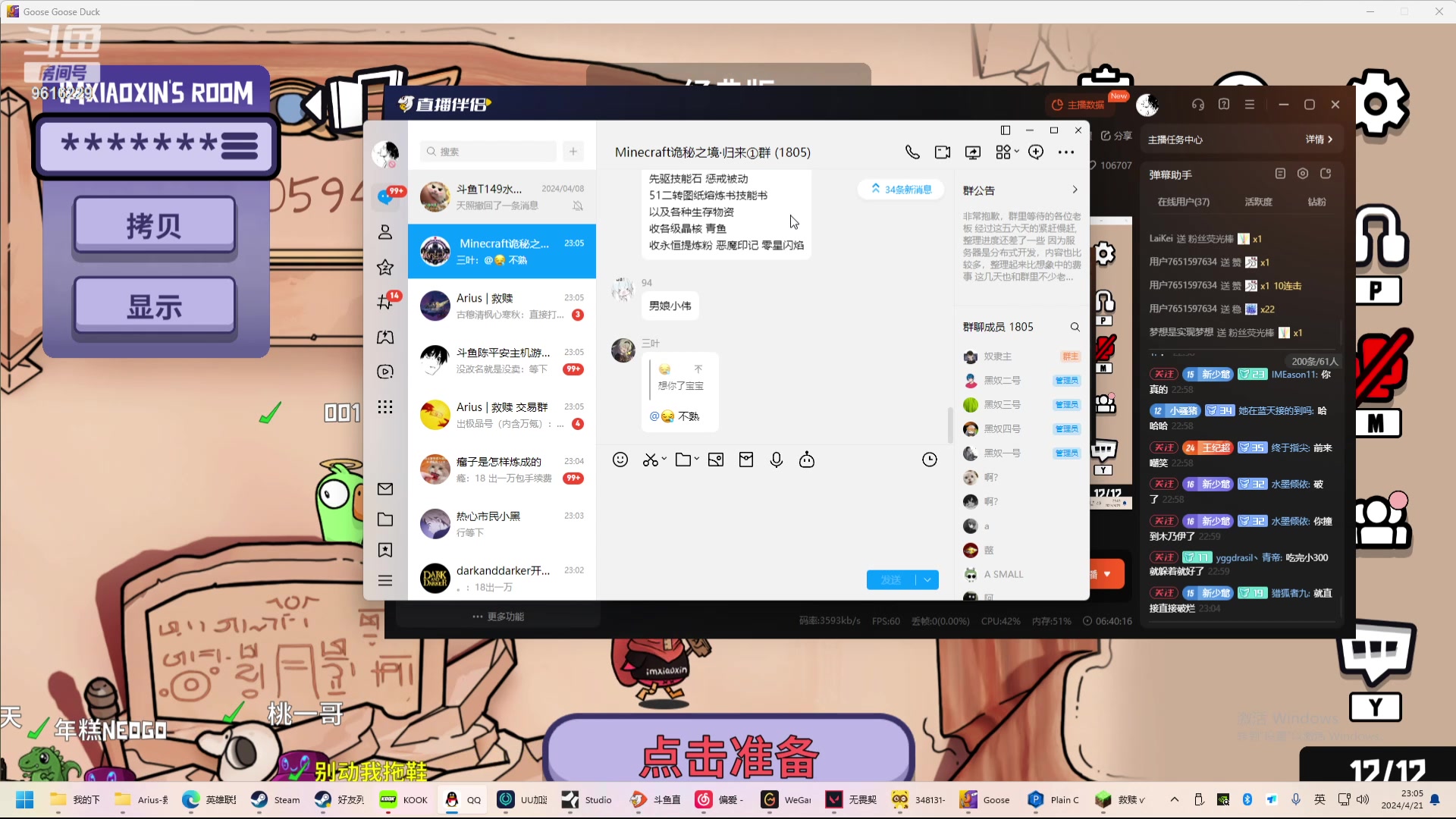Click the microphone voice message icon

click(777, 460)
